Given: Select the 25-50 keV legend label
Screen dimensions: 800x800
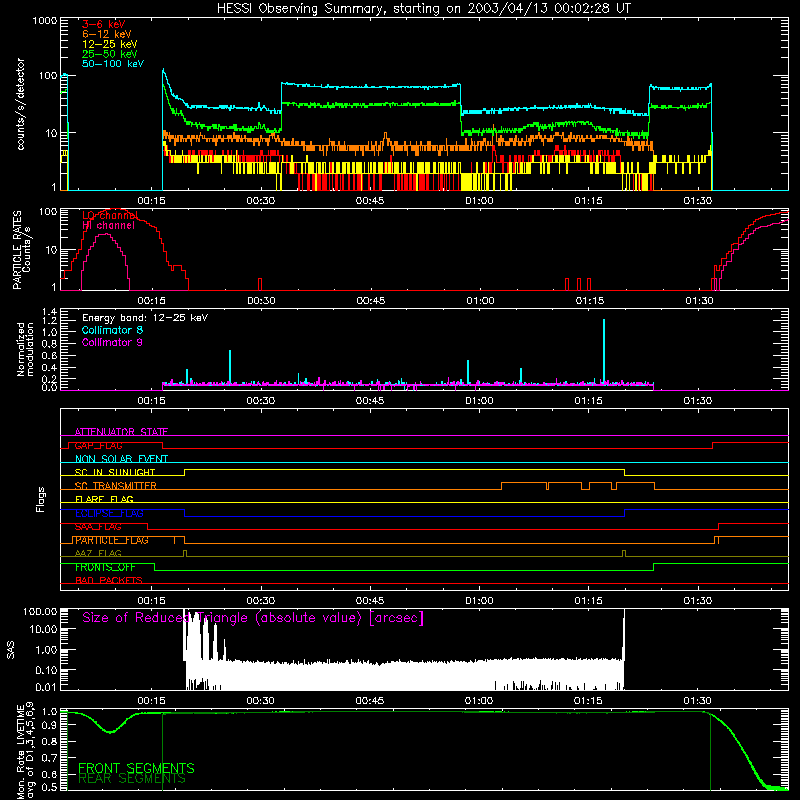Looking at the screenshot, I should click(x=110, y=54).
